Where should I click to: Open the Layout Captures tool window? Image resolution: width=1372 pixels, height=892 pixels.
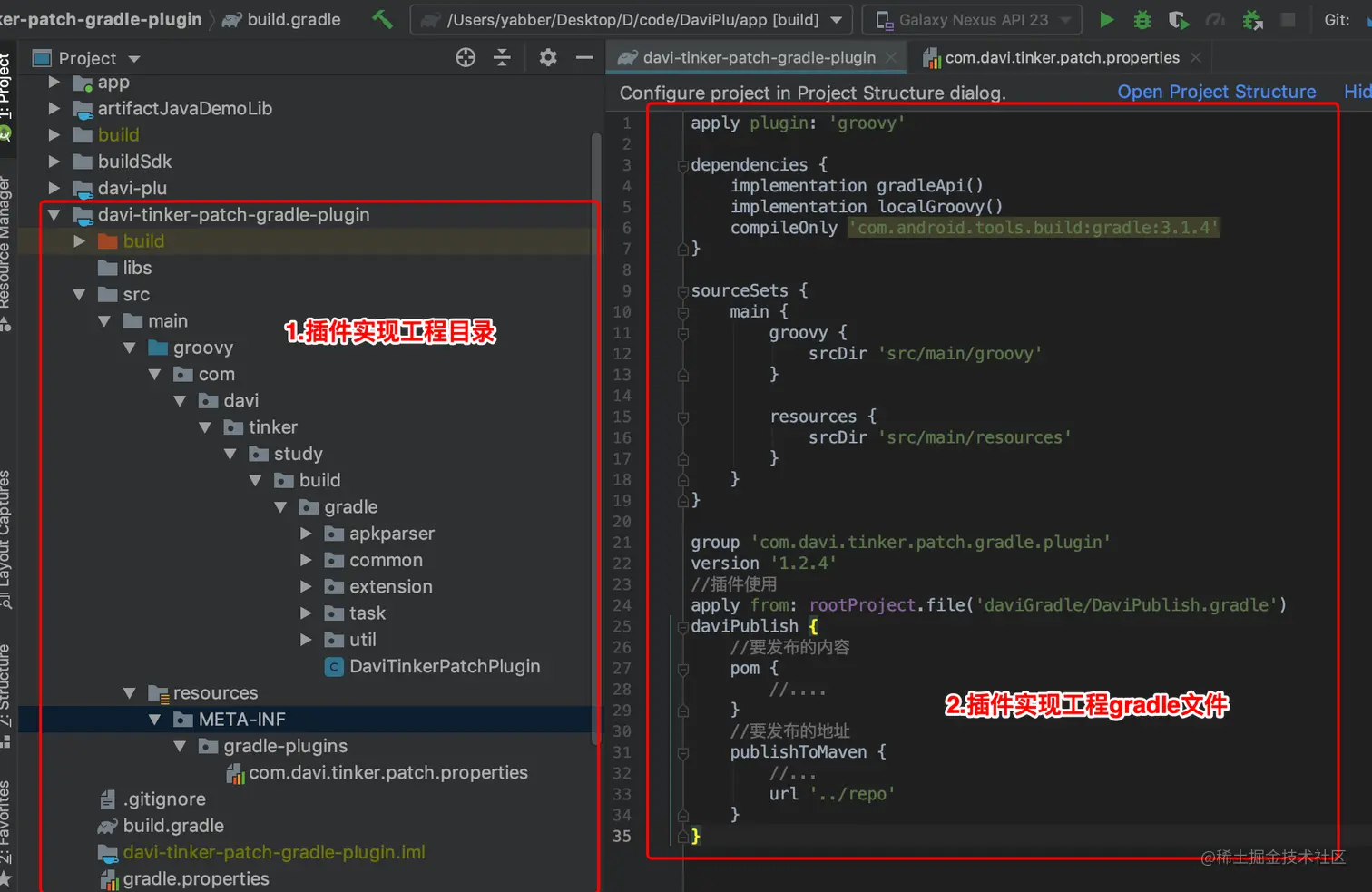click(5, 537)
